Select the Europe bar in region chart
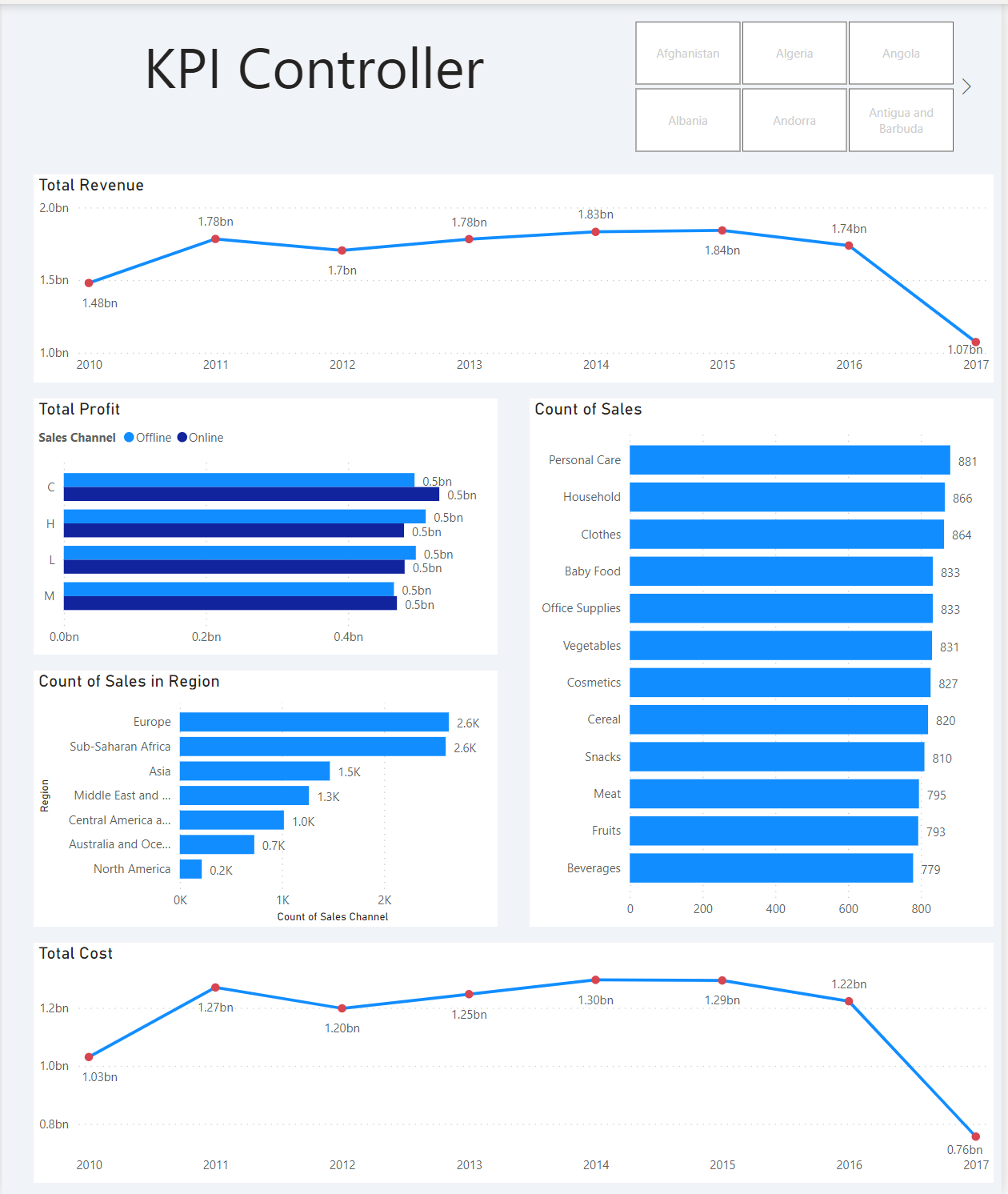Viewport: 1008px width, 1194px height. pos(314,722)
